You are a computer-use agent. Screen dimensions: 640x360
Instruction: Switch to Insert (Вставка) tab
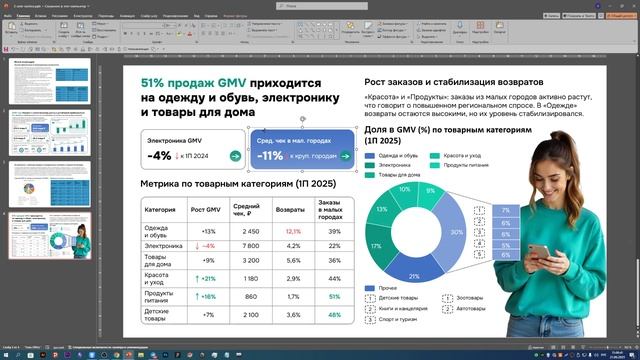click(40, 16)
